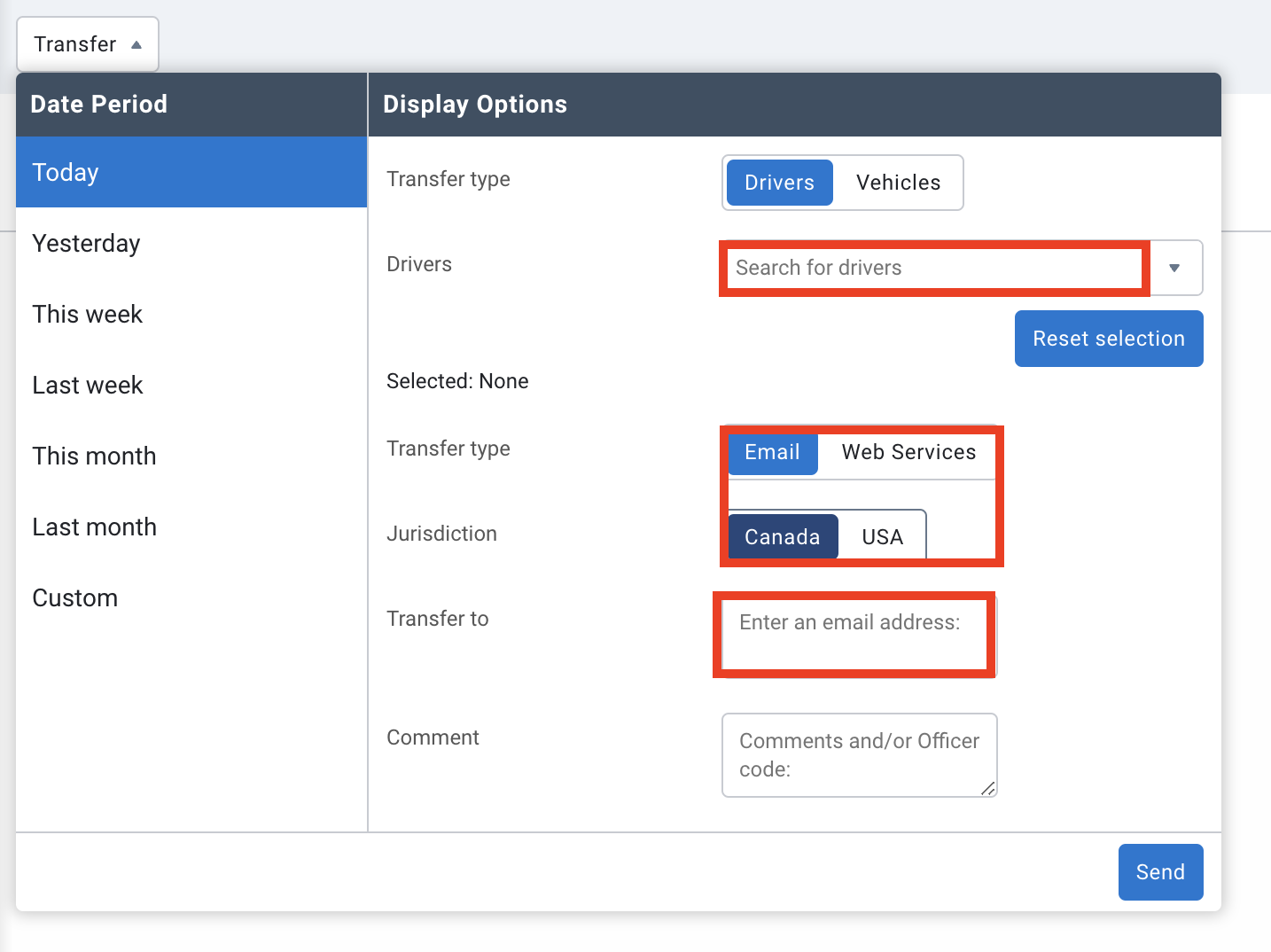Image resolution: width=1271 pixels, height=952 pixels.
Task: Collapse the Transfer panel
Action: (x=87, y=43)
